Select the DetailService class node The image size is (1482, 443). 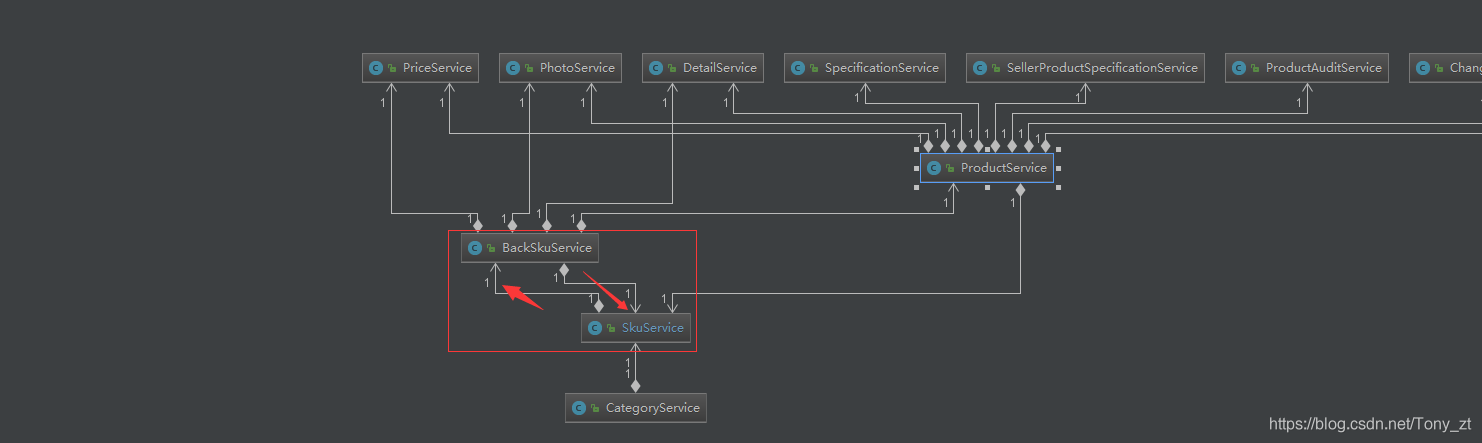(704, 68)
